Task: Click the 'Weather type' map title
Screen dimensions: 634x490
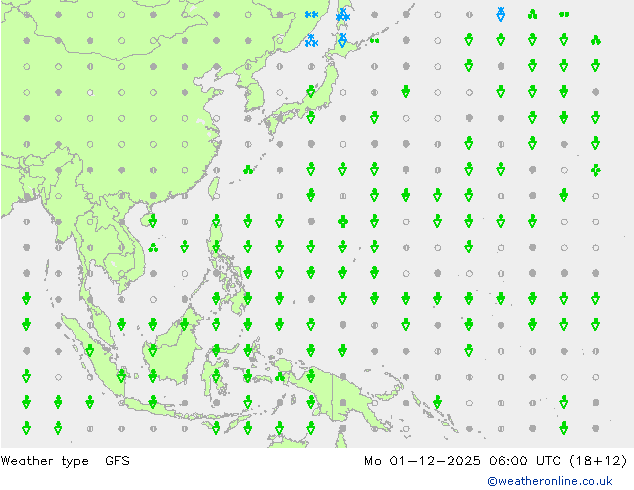Action: [44, 461]
